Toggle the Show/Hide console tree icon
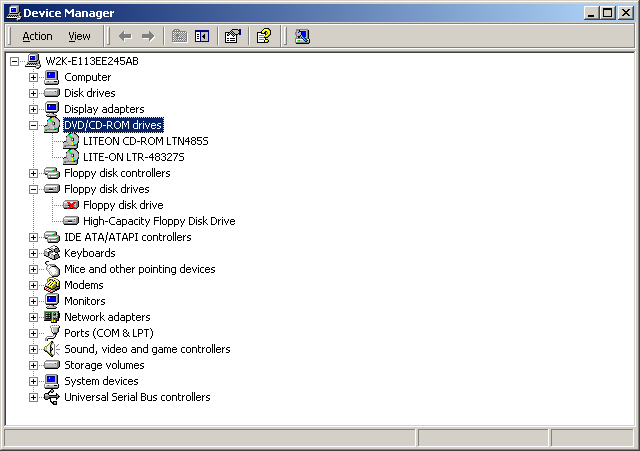Screen dimensions: 640x451 pos(202,36)
